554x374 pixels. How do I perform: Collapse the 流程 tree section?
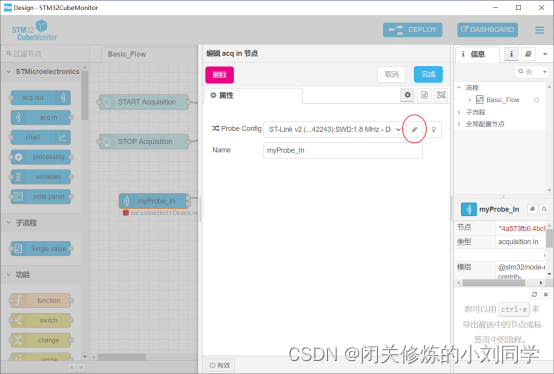coord(459,87)
